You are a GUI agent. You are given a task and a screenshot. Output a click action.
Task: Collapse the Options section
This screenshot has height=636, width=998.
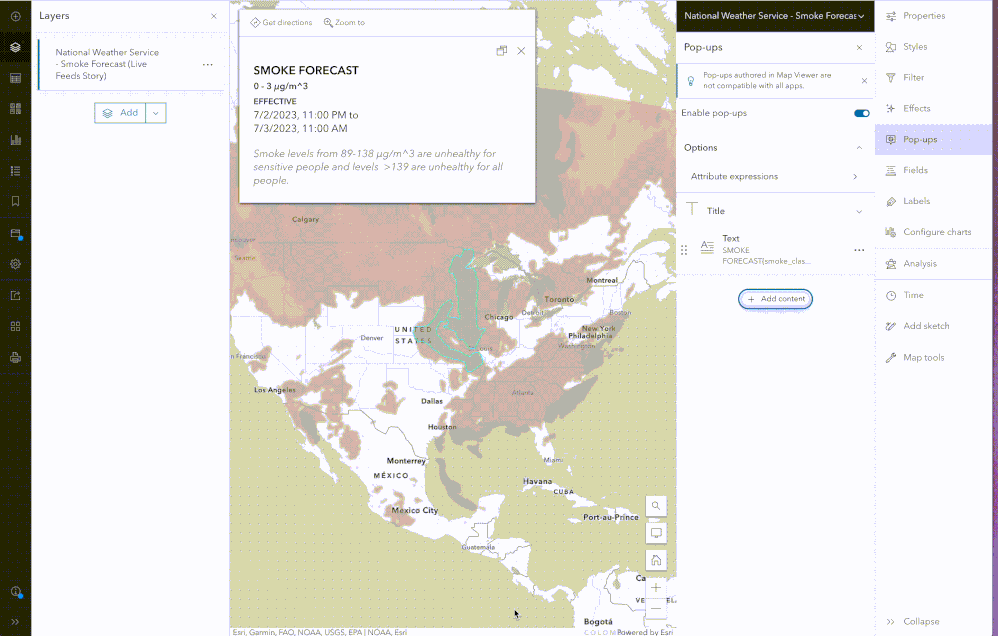tap(859, 148)
